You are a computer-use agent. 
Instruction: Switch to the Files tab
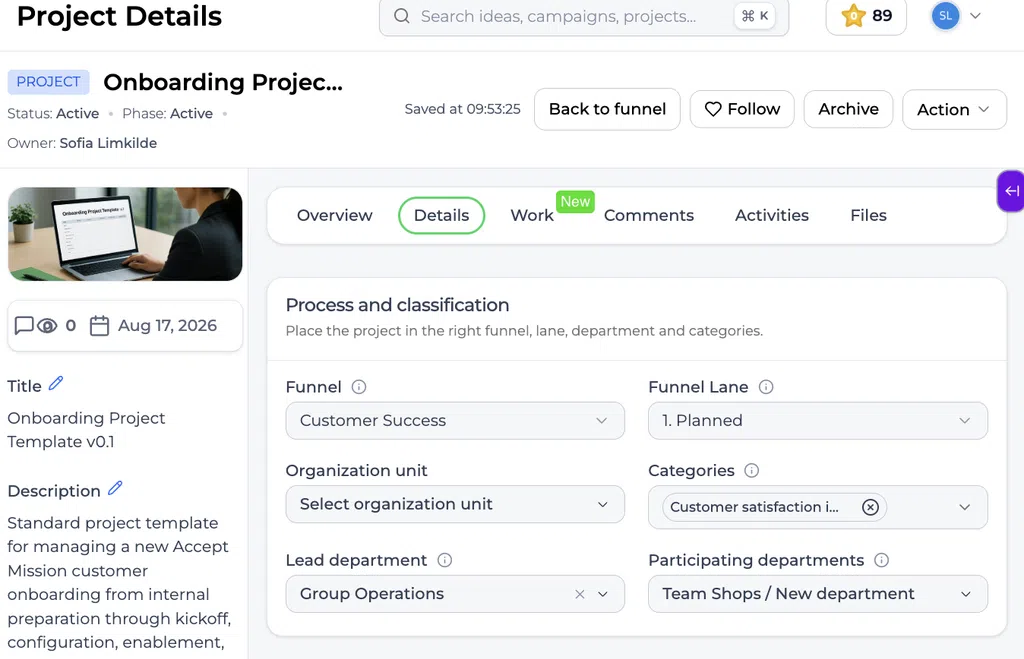pyautogui.click(x=869, y=216)
